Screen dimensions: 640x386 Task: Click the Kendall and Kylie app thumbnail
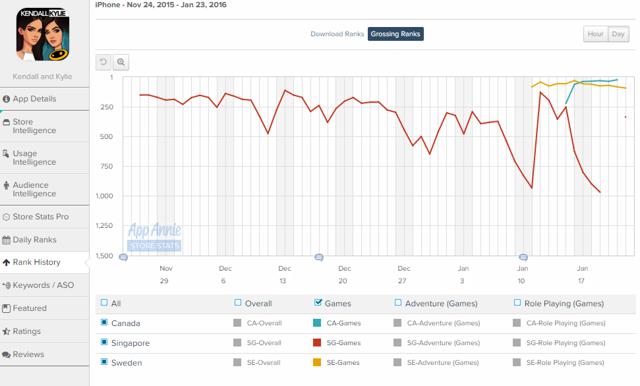click(43, 34)
